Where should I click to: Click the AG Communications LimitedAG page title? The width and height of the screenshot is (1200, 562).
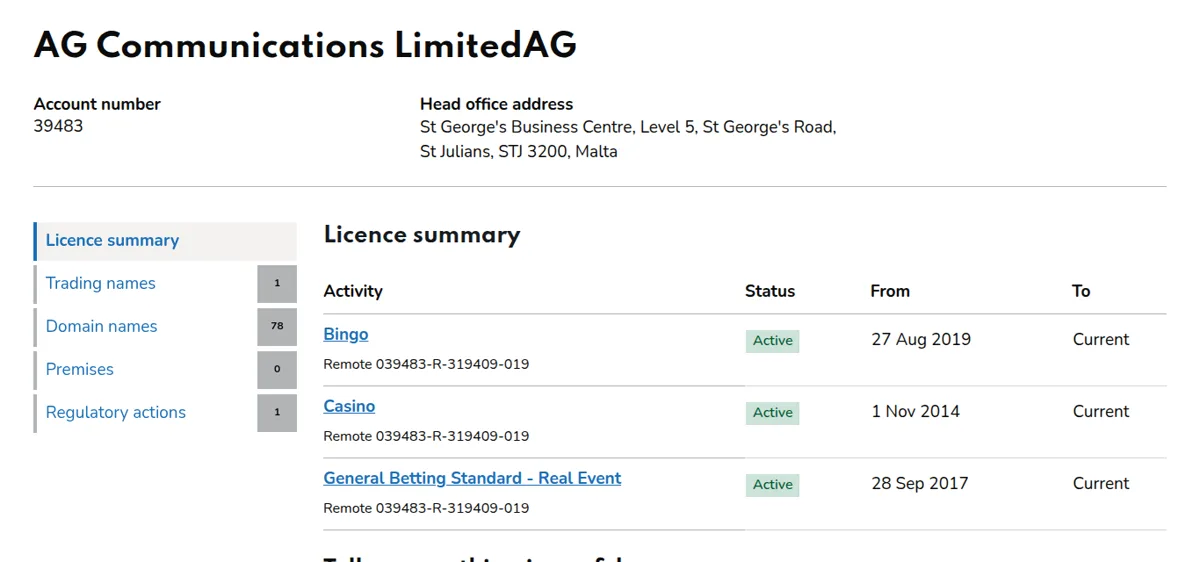click(305, 46)
